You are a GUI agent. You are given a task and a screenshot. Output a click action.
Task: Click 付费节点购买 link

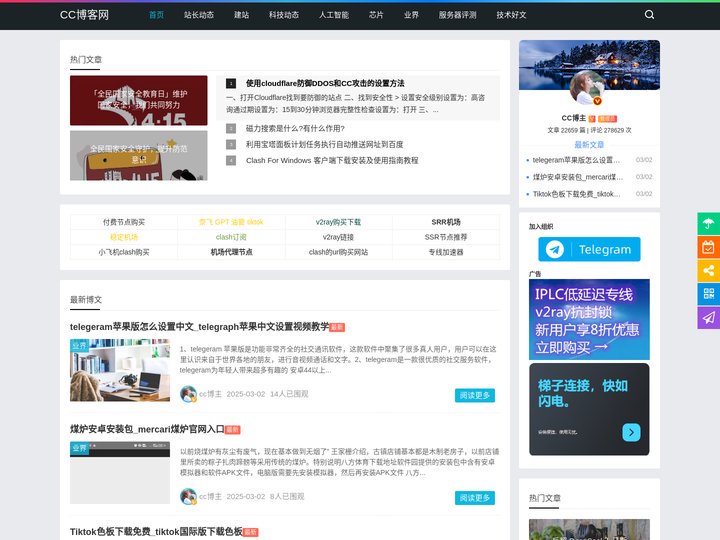pyautogui.click(x=124, y=222)
